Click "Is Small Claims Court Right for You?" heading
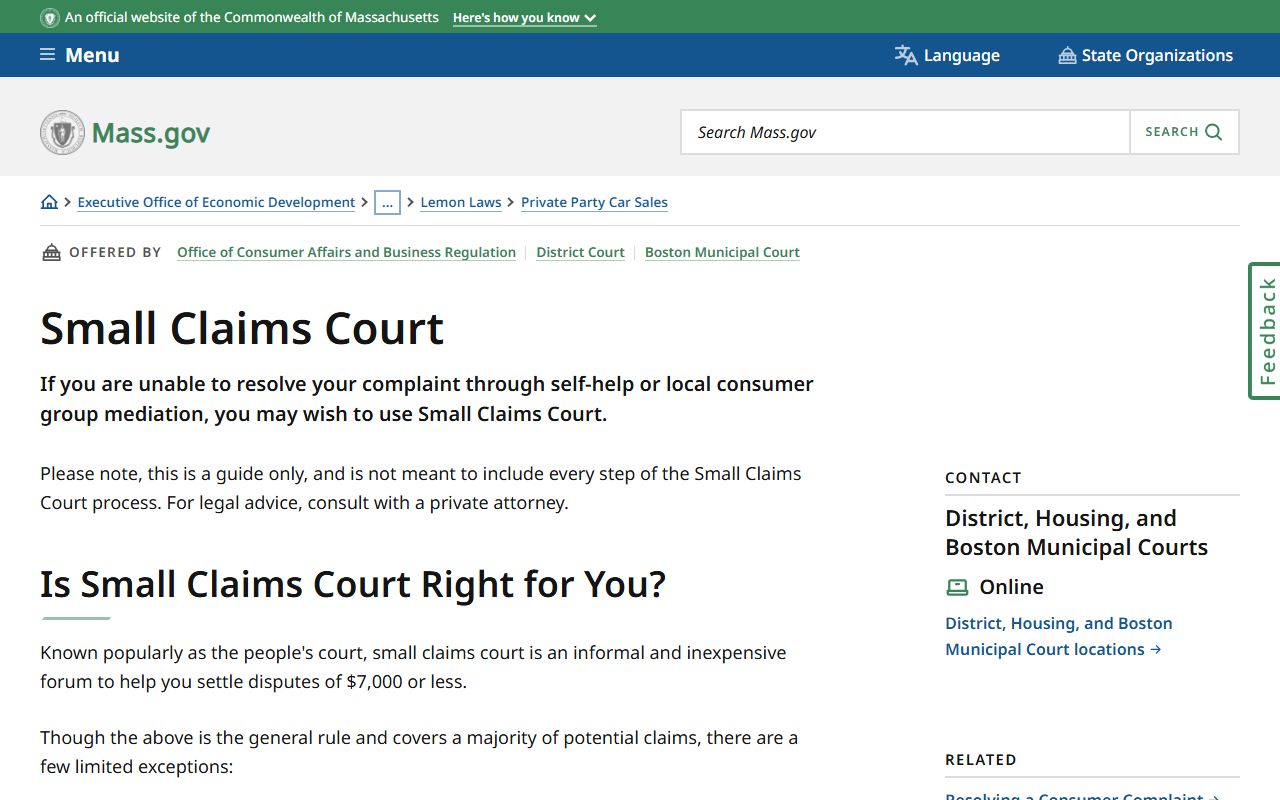Screen dimensions: 1280x800 tap(353, 584)
